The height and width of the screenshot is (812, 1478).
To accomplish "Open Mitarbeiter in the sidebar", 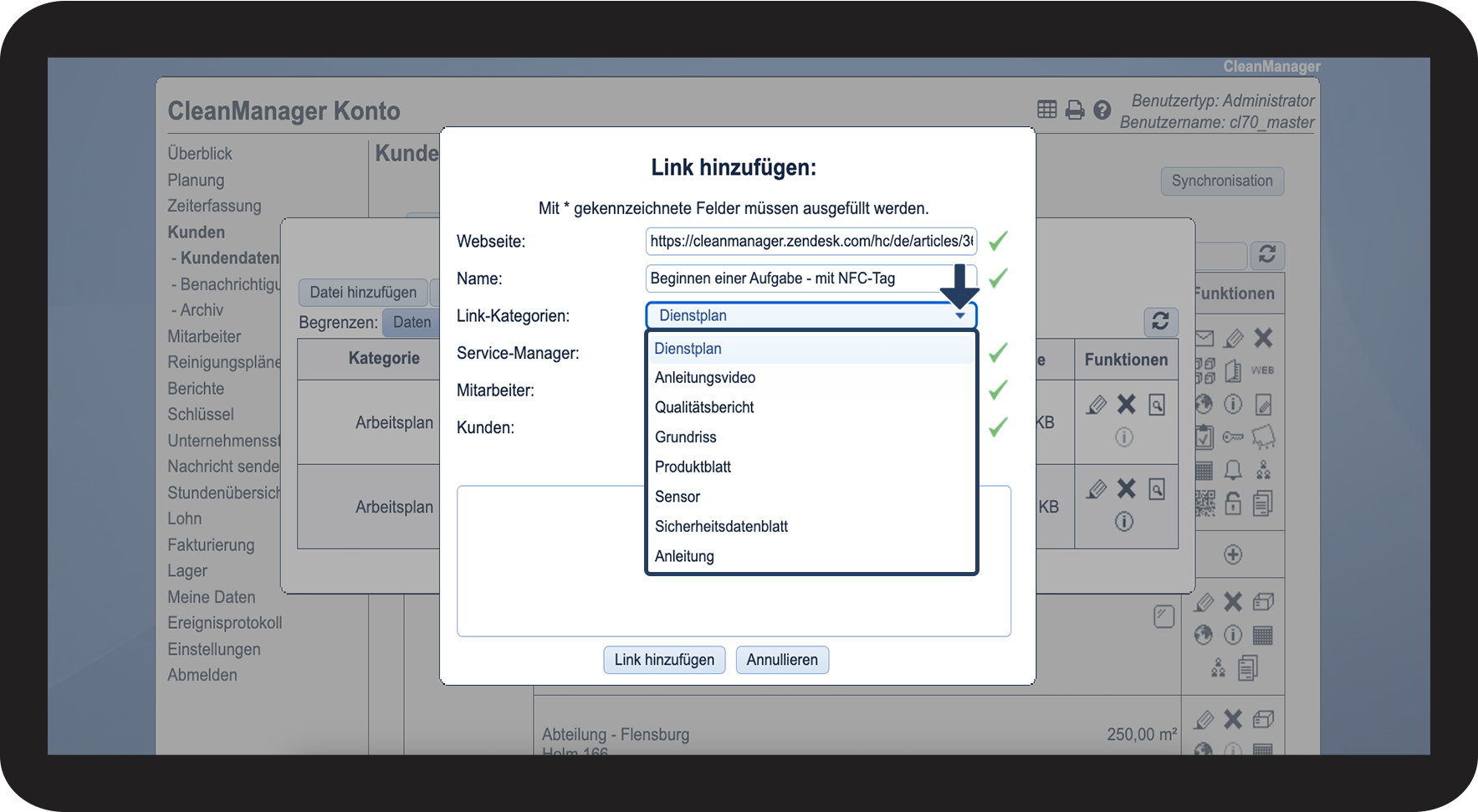I will click(204, 336).
